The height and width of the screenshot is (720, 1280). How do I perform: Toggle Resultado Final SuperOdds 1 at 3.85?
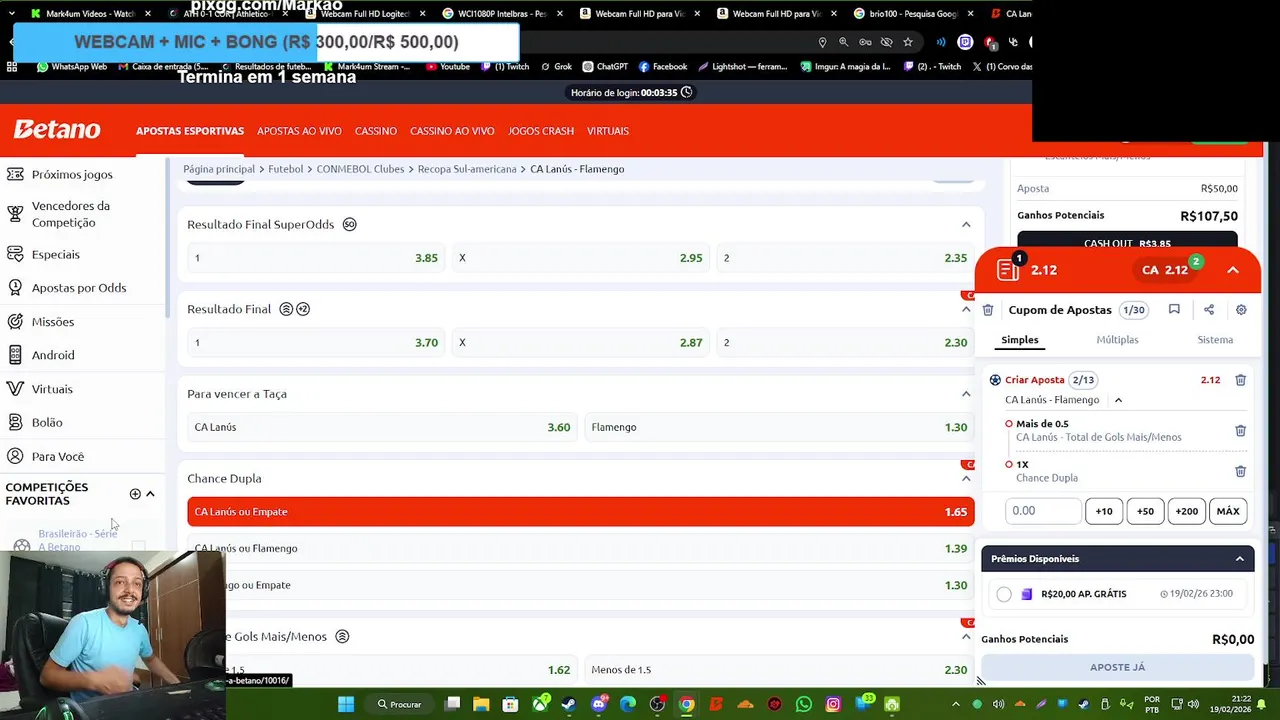click(316, 258)
